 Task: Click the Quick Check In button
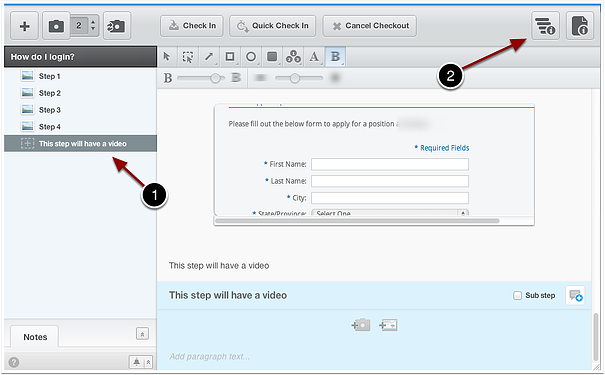(272, 26)
